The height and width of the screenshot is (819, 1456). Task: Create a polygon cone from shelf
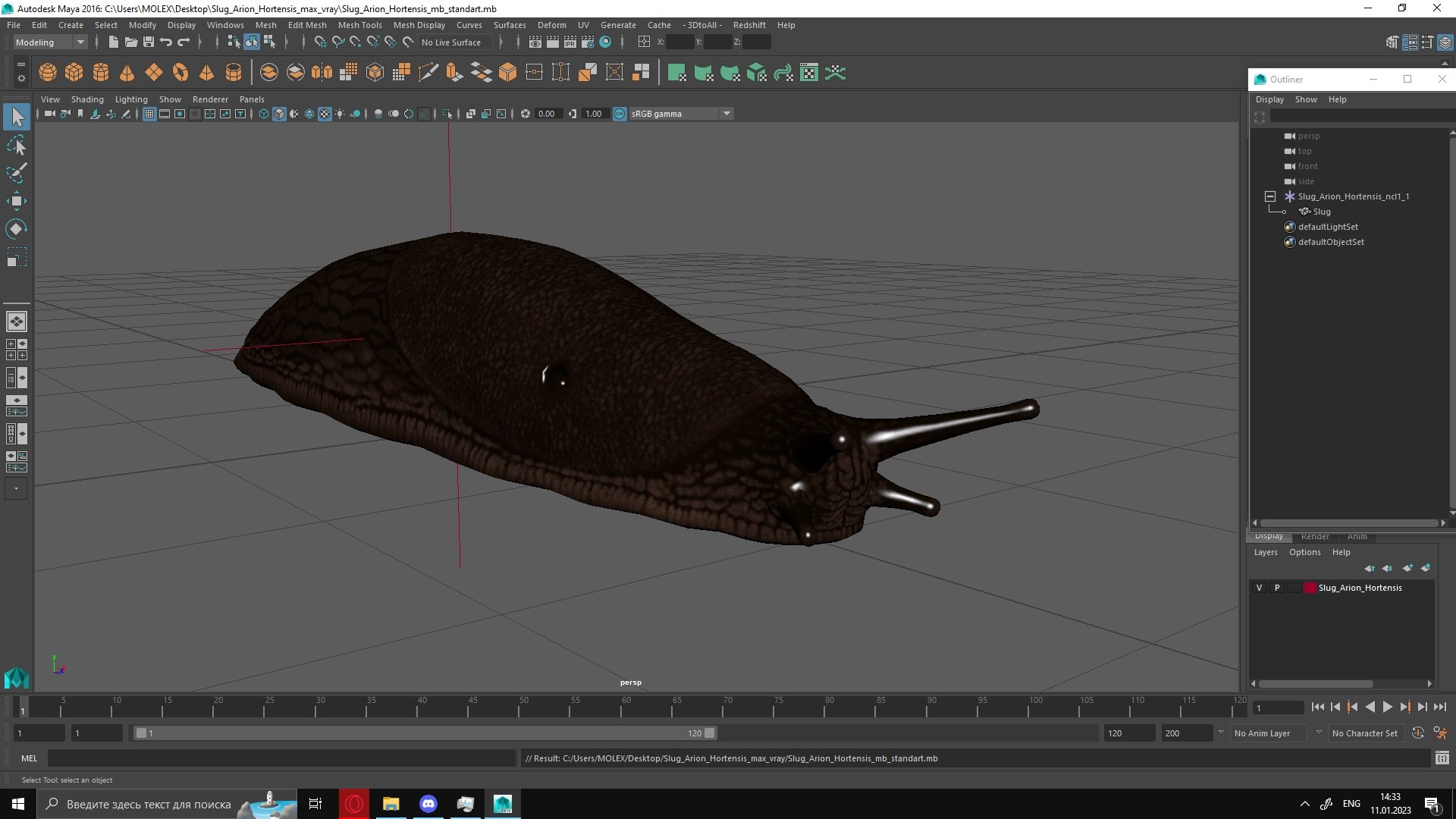coord(127,73)
